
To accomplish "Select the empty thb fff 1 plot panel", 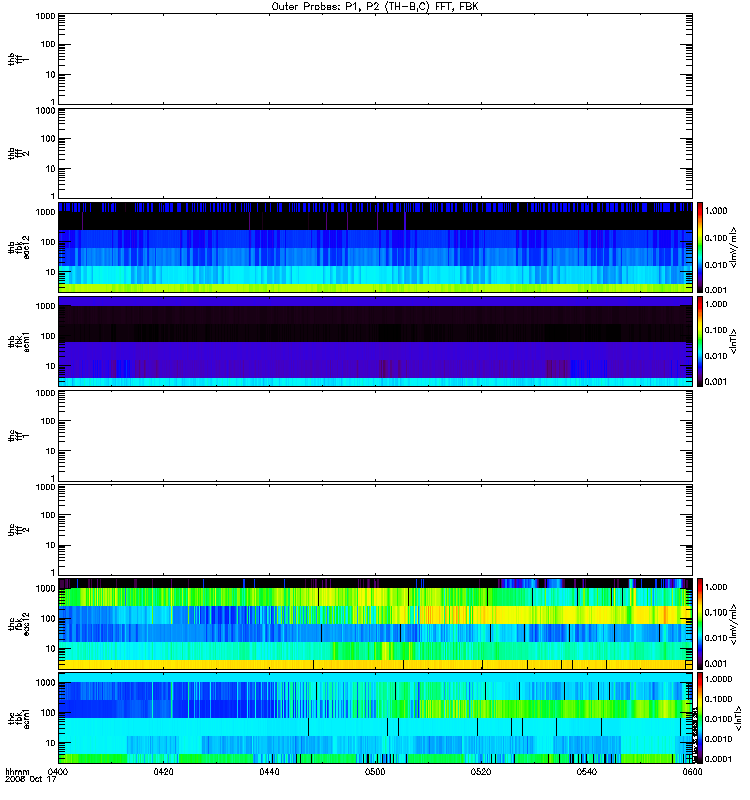I will tap(375, 59).
